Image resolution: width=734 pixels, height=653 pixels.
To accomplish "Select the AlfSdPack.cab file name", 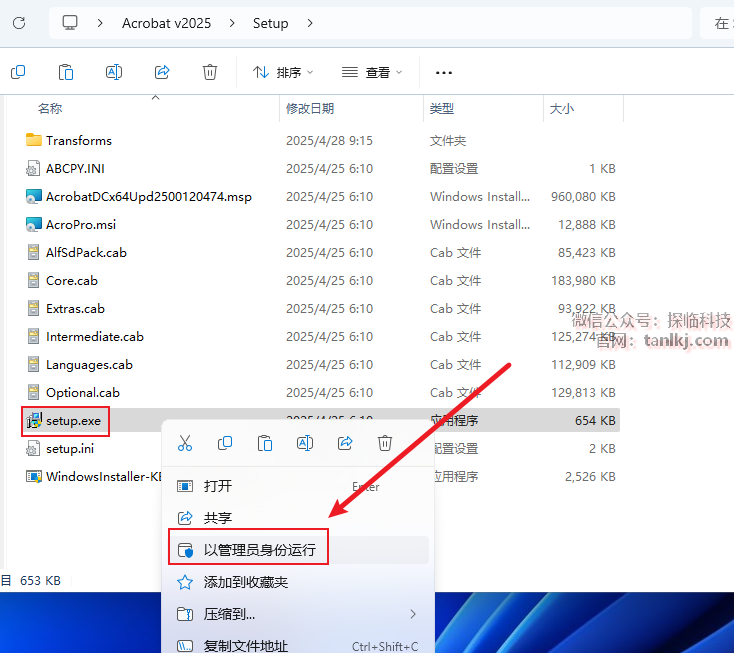I will click(x=86, y=252).
